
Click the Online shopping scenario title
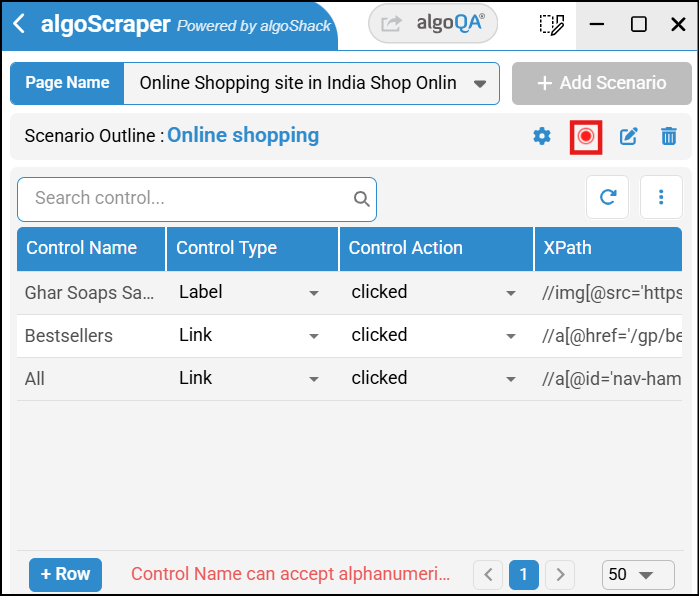tap(243, 136)
